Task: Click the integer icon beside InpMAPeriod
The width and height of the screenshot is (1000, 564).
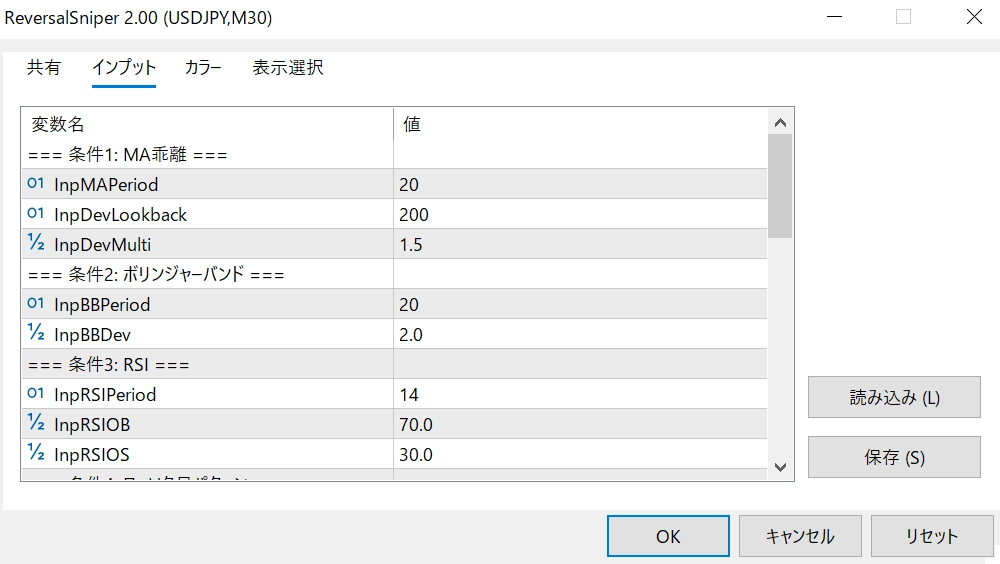Action: pyautogui.click(x=36, y=184)
